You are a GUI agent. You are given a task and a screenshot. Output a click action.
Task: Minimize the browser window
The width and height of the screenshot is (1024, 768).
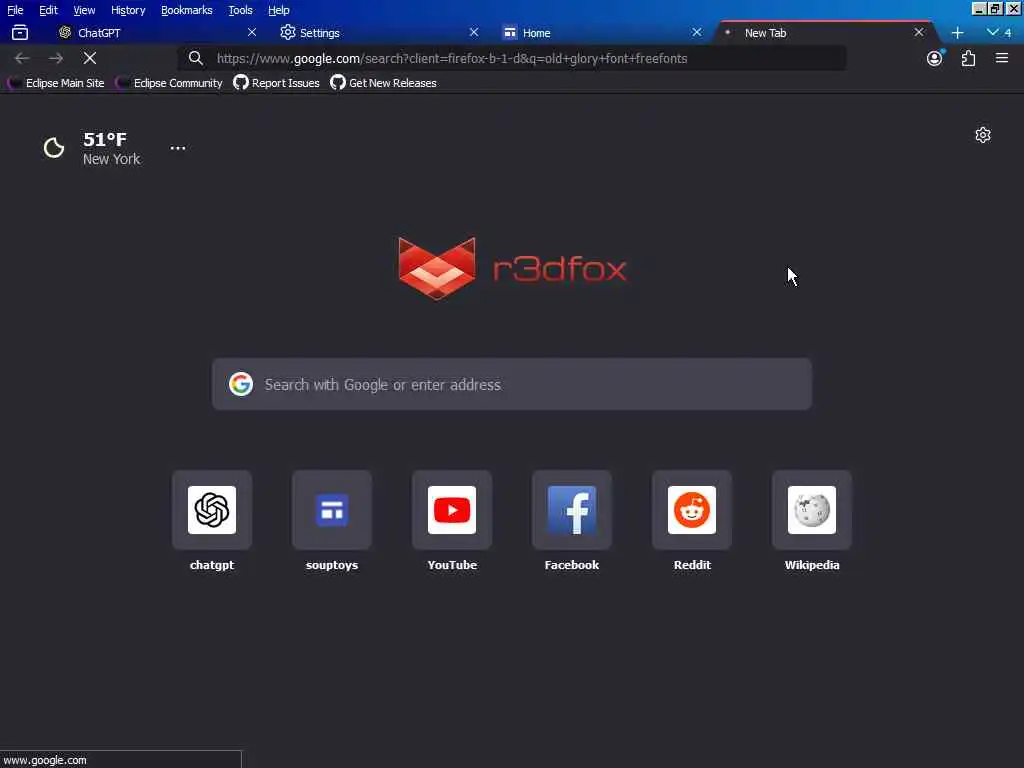[x=978, y=8]
